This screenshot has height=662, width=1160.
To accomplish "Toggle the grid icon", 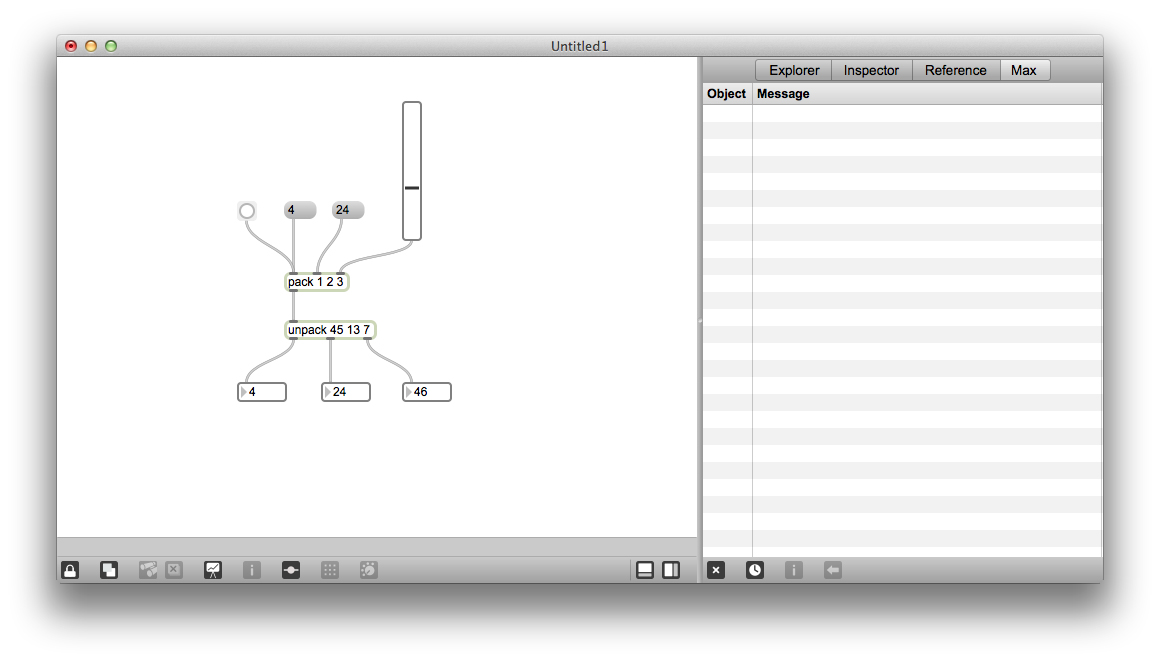I will pyautogui.click(x=330, y=570).
